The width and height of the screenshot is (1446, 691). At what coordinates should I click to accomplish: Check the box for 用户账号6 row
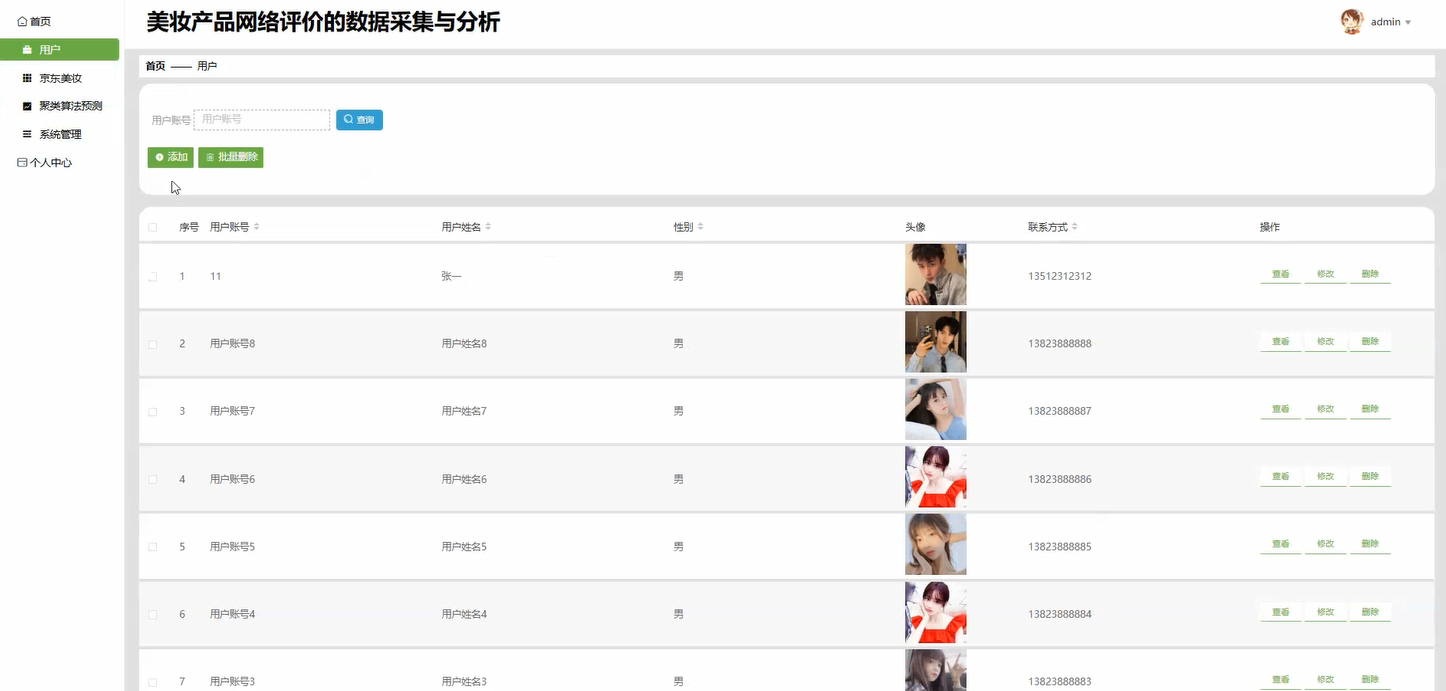(x=153, y=479)
